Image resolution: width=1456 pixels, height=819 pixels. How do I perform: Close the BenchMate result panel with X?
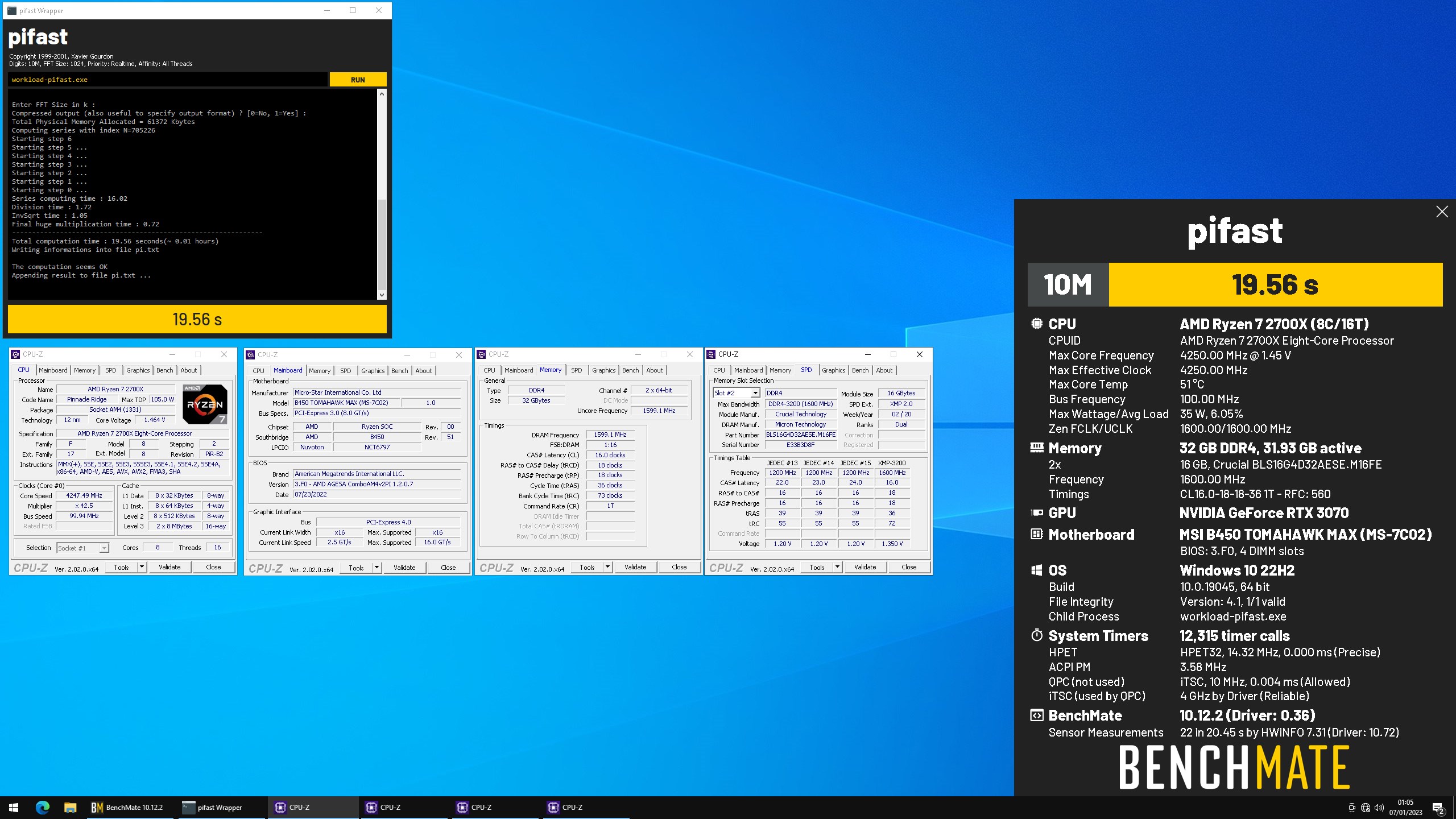1442,212
